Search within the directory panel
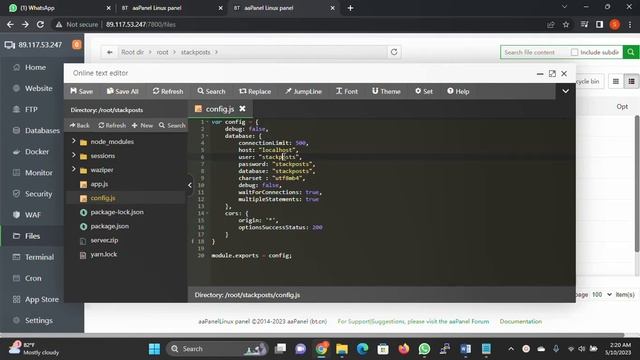Image resolution: width=640 pixels, height=360 pixels. [x=172, y=125]
